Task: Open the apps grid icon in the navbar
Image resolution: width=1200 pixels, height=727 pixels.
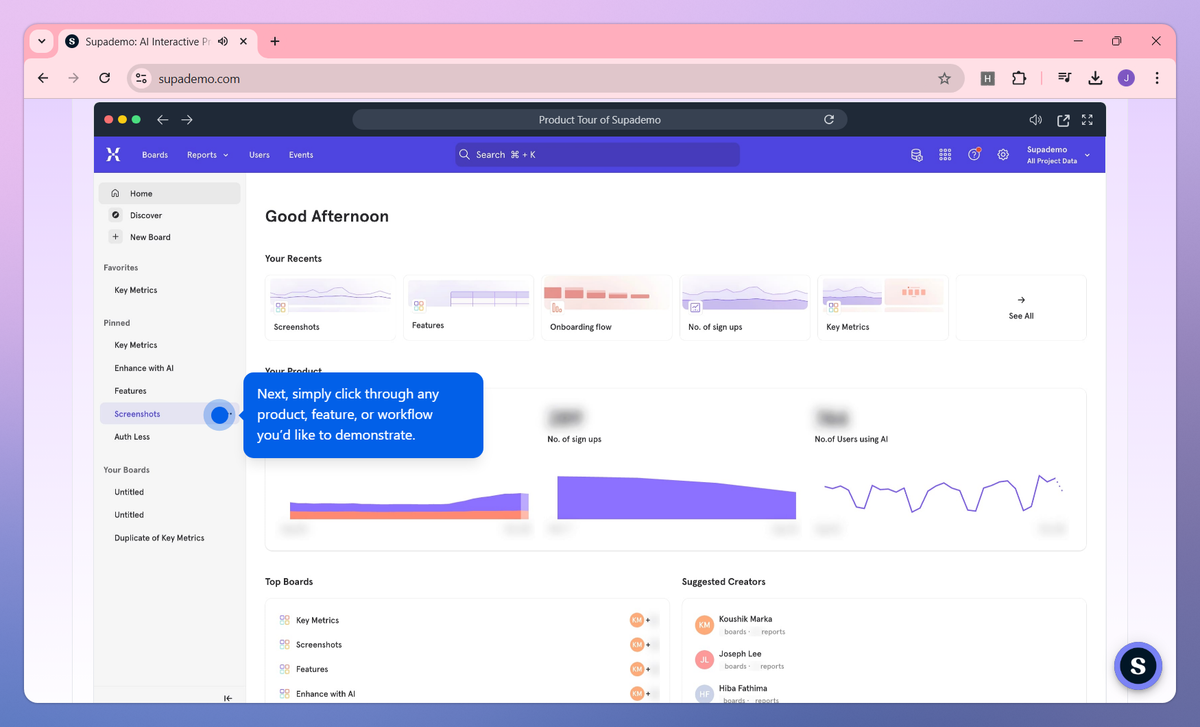Action: (945, 155)
